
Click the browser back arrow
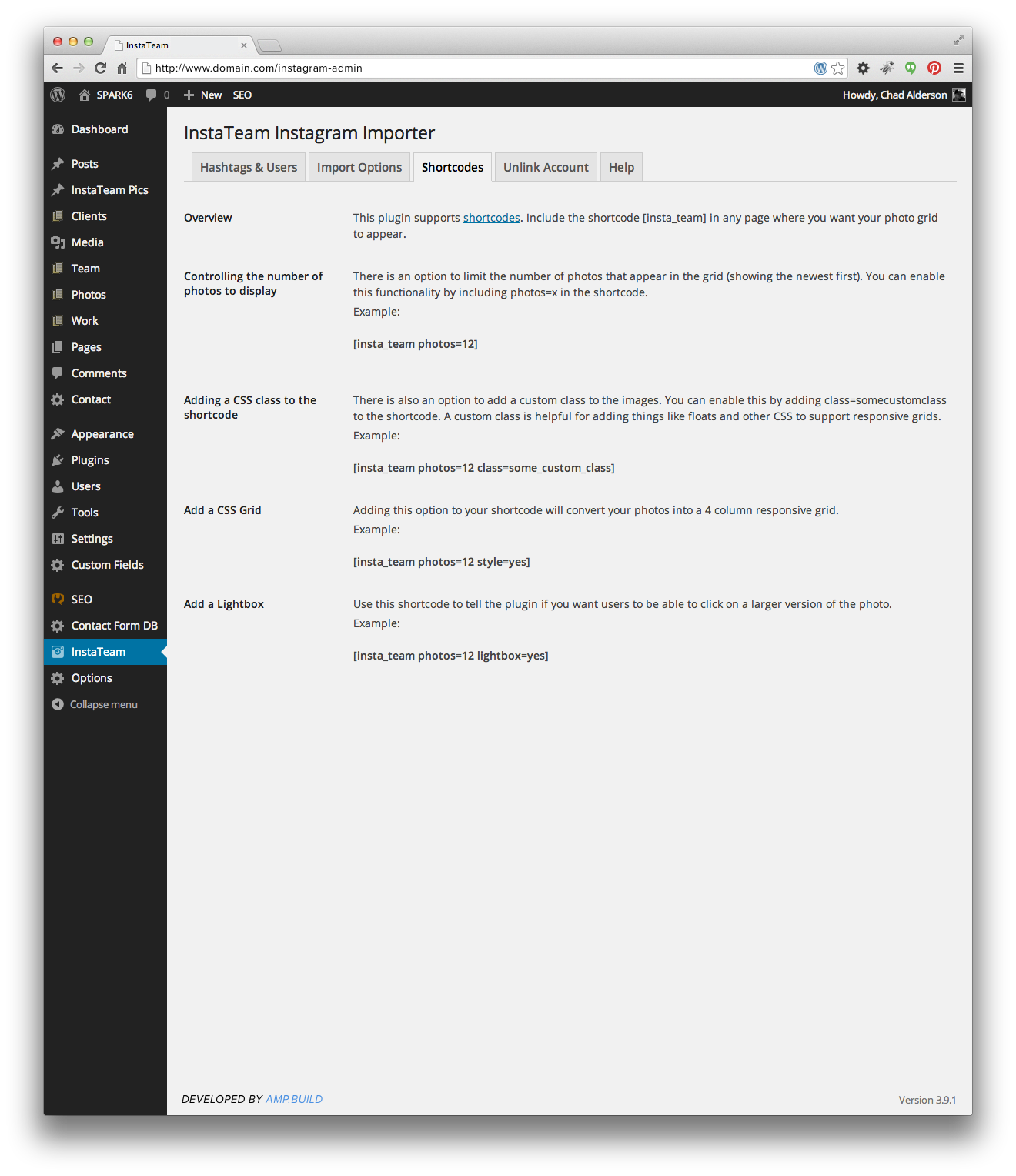[57, 68]
